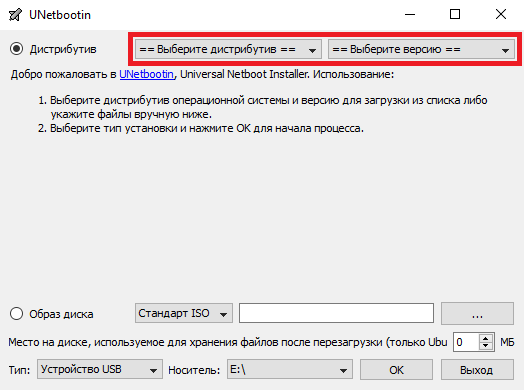Open the Носитель E:\ drive dropdown

point(290,369)
